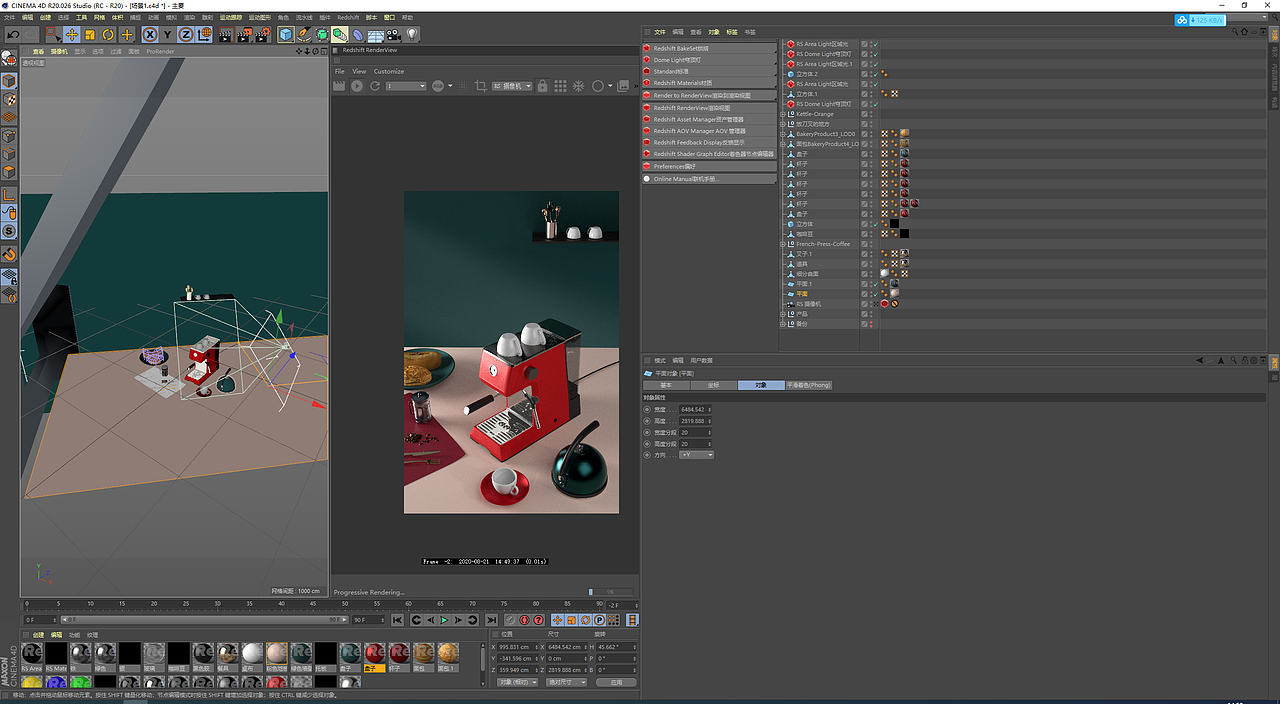Image resolution: width=1280 pixels, height=704 pixels.
Task: Expand the French-Press-Coffee group
Action: click(x=783, y=244)
